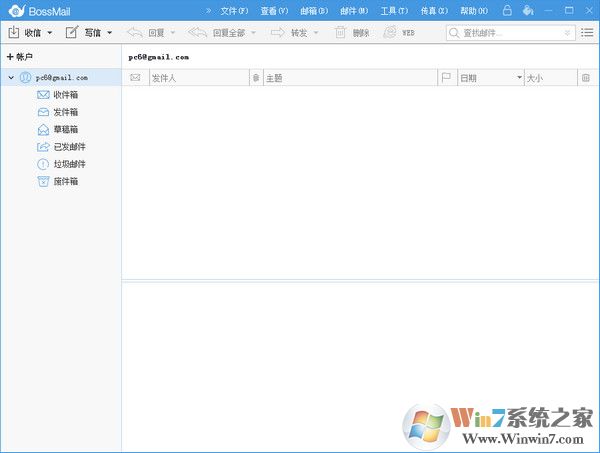Click the magnifier icon in search box
The image size is (600, 453).
(x=454, y=33)
